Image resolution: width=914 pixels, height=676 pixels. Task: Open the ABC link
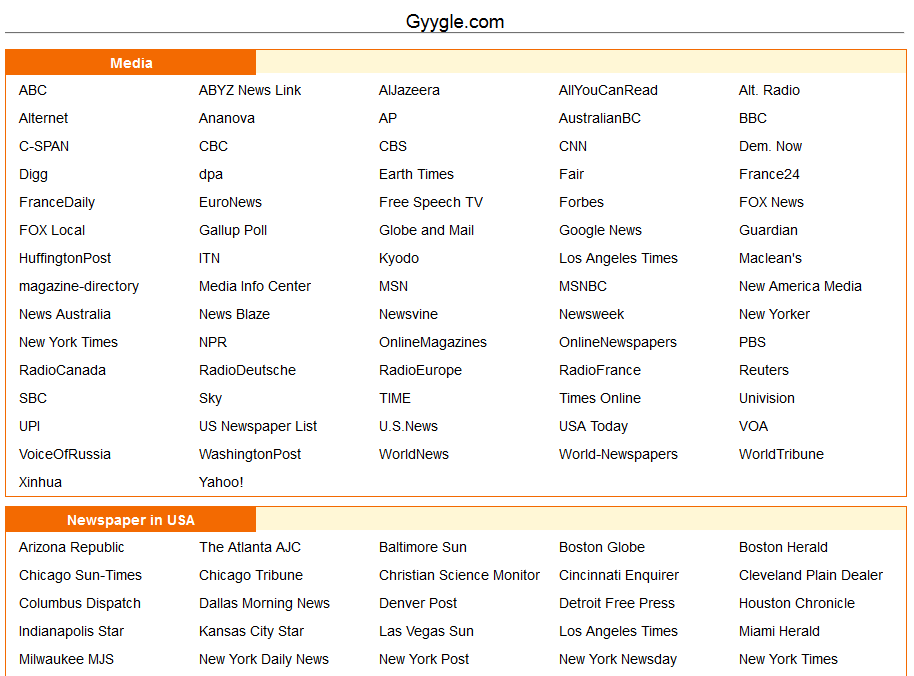(x=33, y=90)
